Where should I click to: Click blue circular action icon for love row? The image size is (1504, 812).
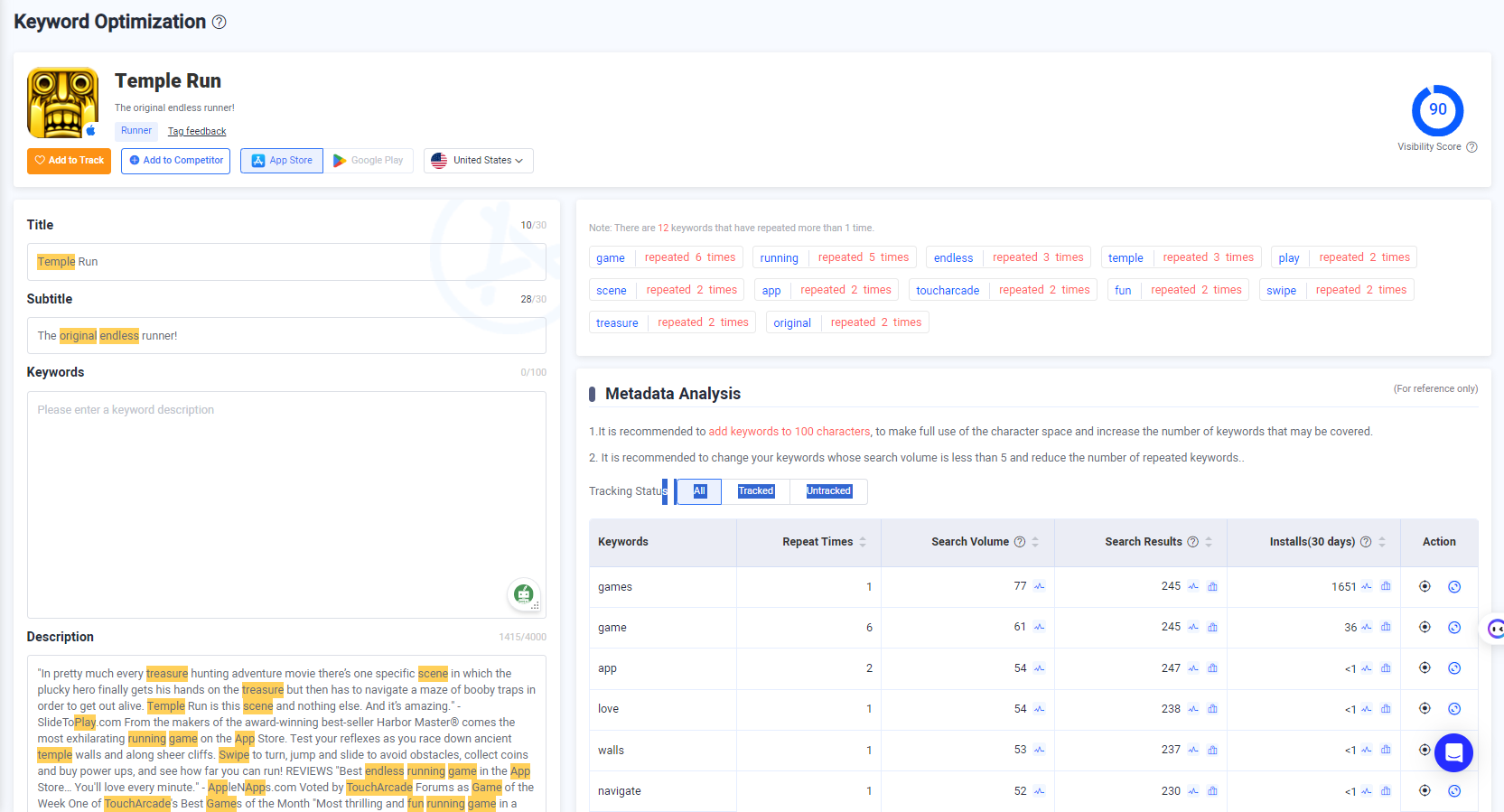pos(1454,709)
